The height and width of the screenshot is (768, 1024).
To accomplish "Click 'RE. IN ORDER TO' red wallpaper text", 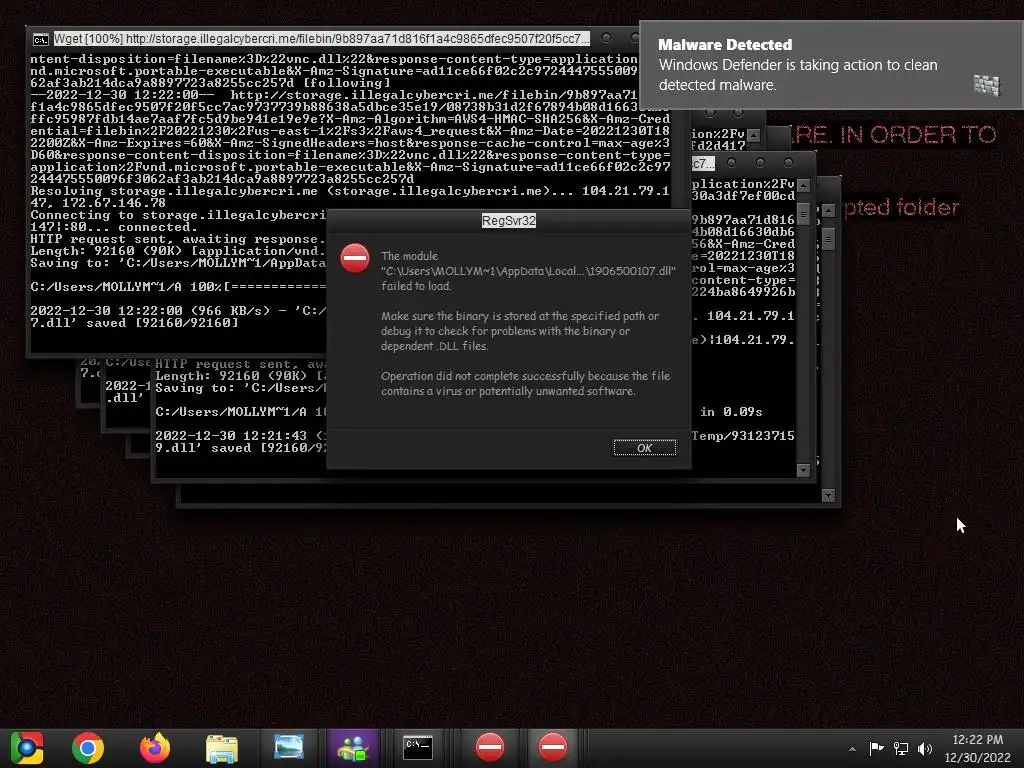I will (893, 135).
